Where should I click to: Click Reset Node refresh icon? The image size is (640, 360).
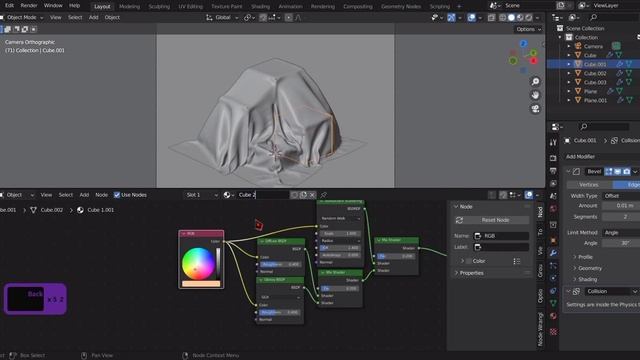[459, 220]
